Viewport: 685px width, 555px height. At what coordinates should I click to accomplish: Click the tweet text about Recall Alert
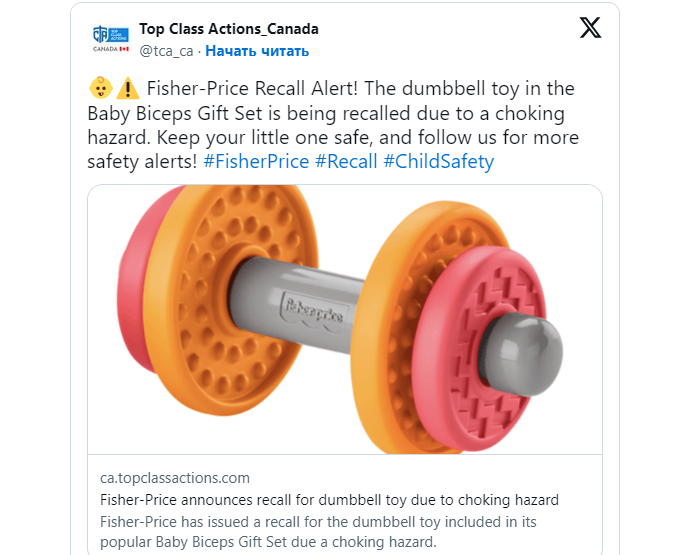pos(340,113)
